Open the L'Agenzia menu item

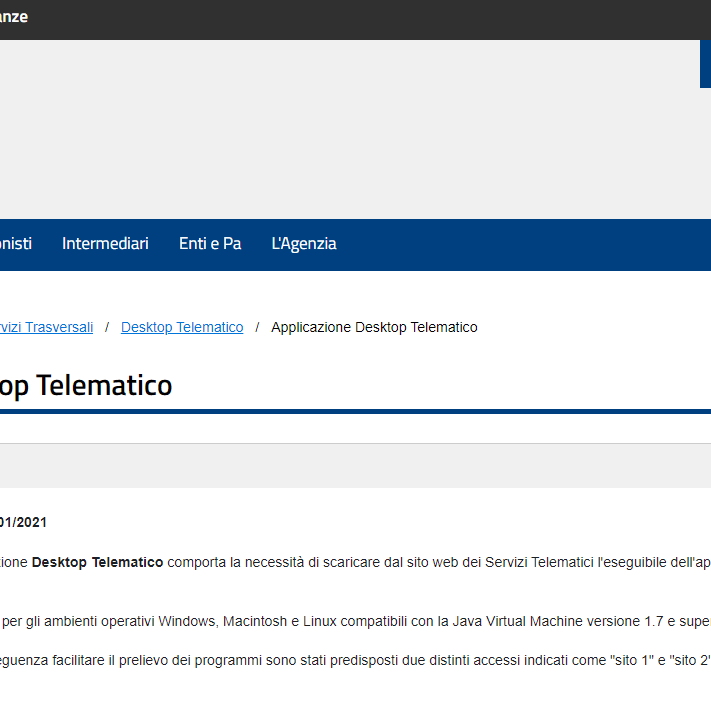click(304, 244)
